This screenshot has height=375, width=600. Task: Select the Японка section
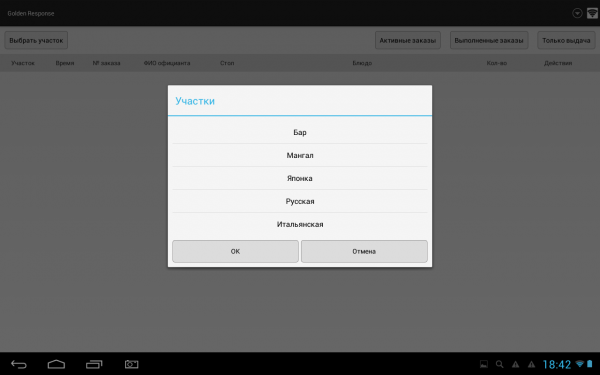coord(300,178)
